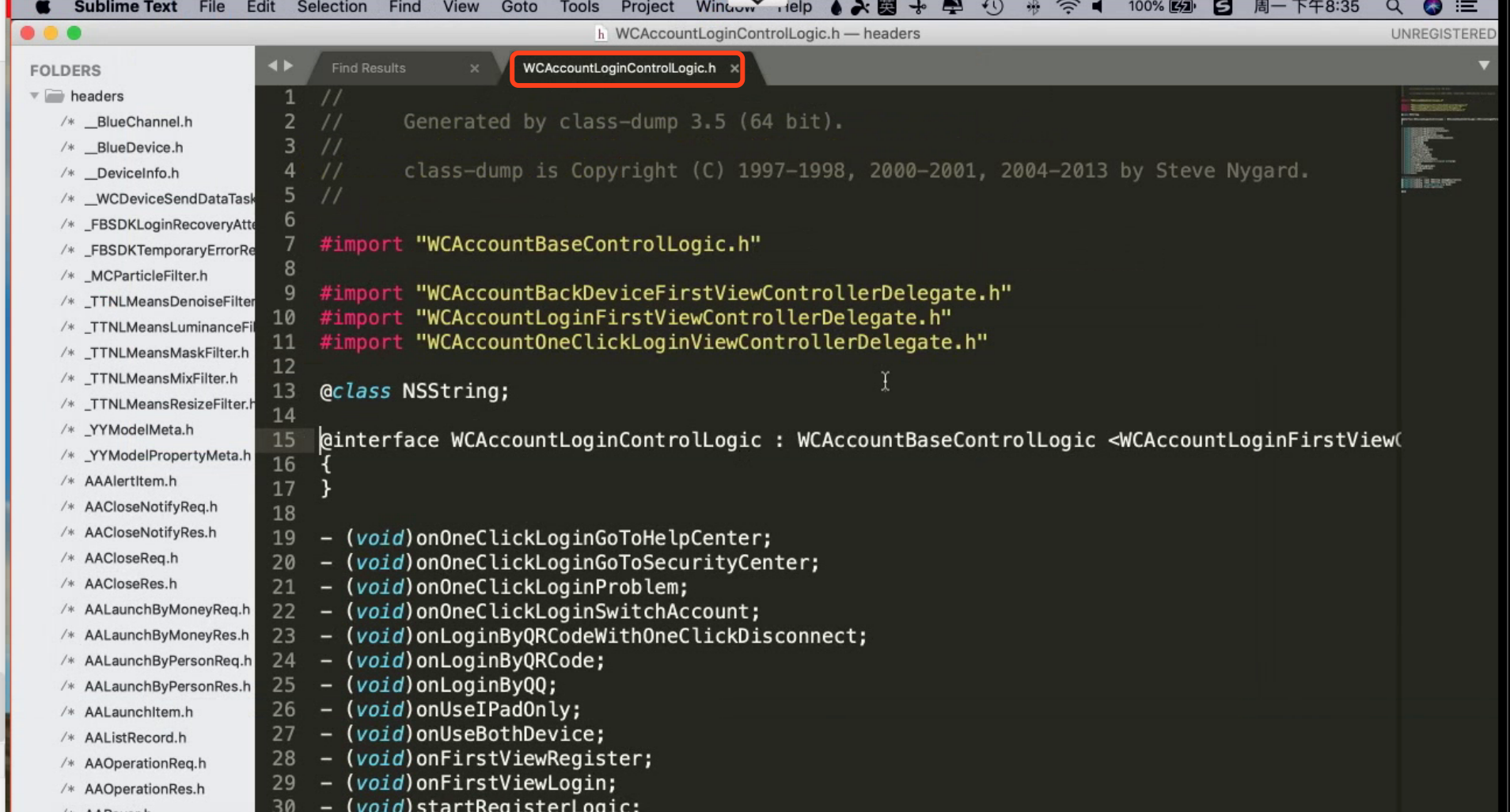Viewport: 1510px width, 812px height.
Task: Close the WCAccountLoginControlLogic.h tab
Action: click(x=734, y=69)
